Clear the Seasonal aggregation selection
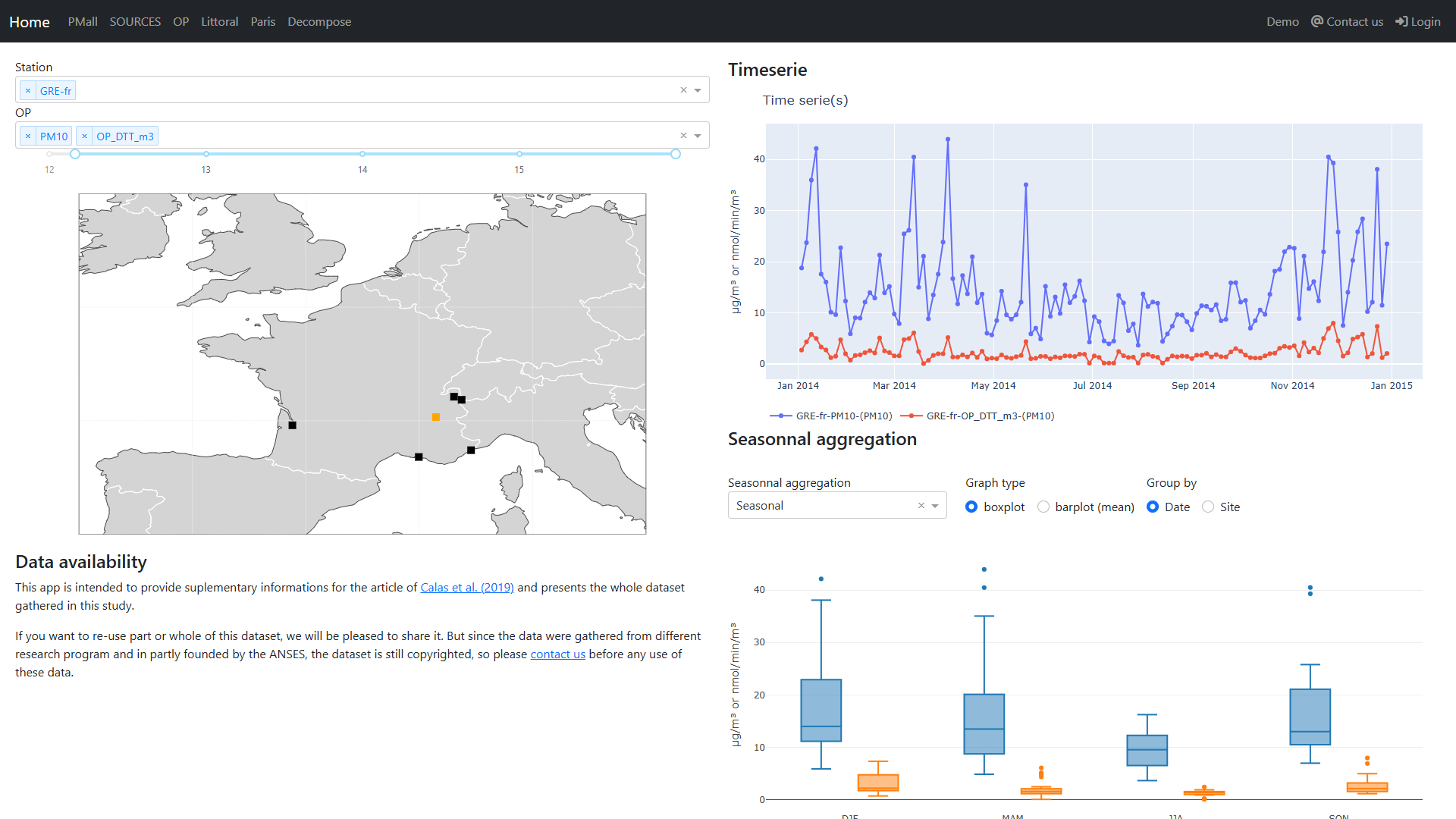Screen dimensions: 1456x819 pos(921,506)
